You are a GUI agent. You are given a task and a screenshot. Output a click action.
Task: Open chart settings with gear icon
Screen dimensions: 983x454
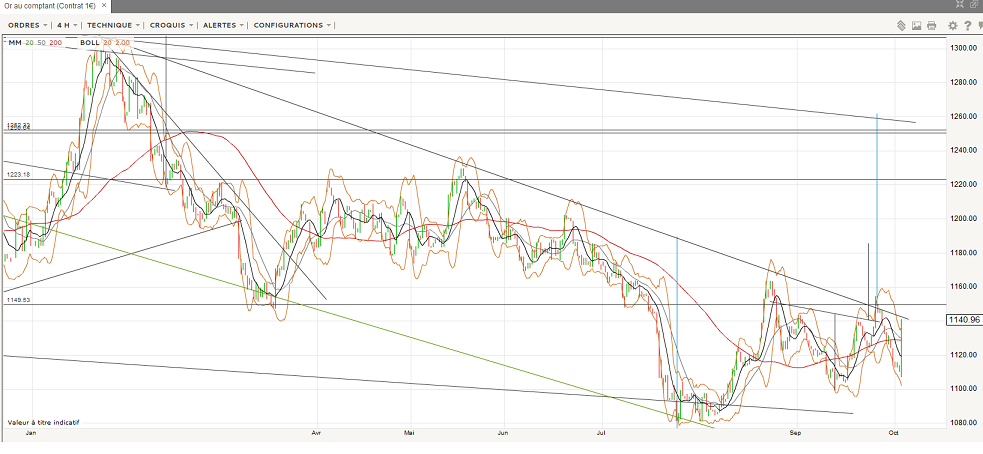click(x=953, y=25)
